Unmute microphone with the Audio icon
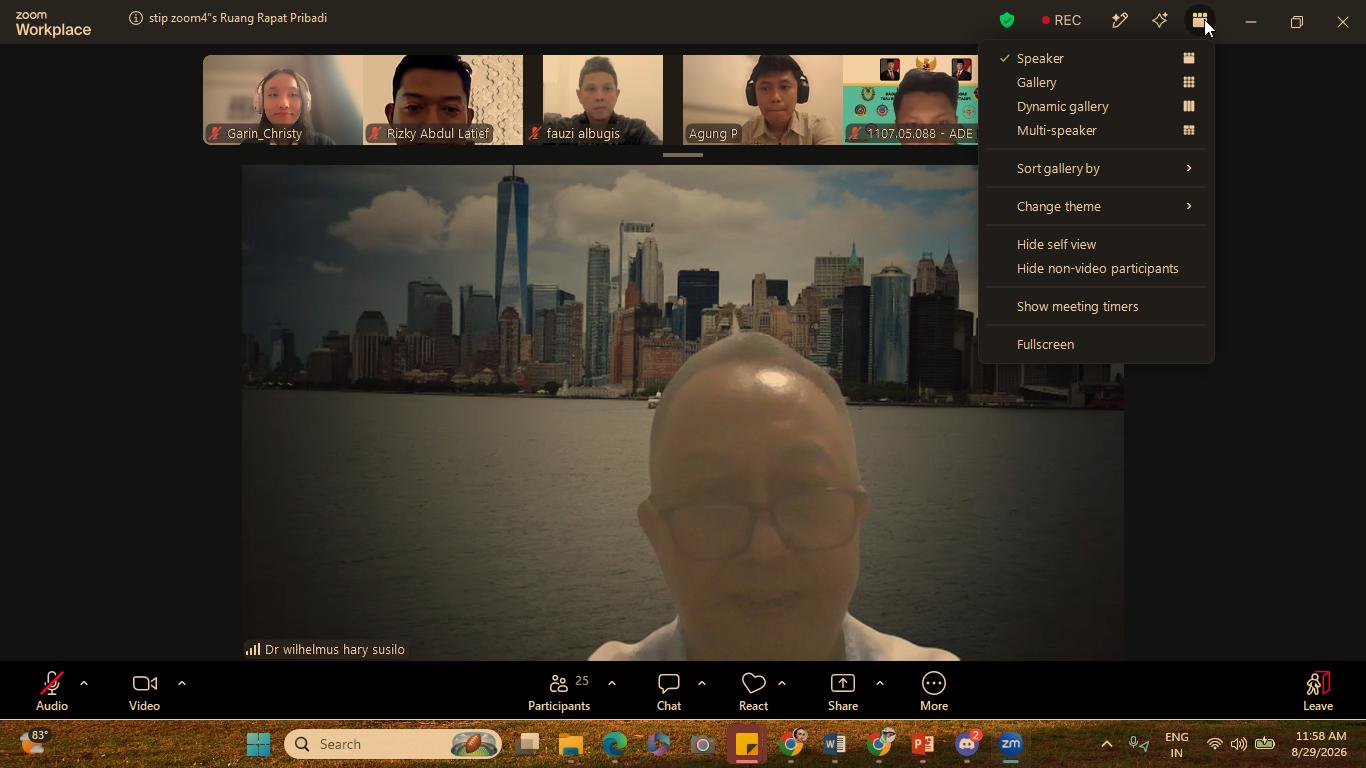 click(x=51, y=684)
